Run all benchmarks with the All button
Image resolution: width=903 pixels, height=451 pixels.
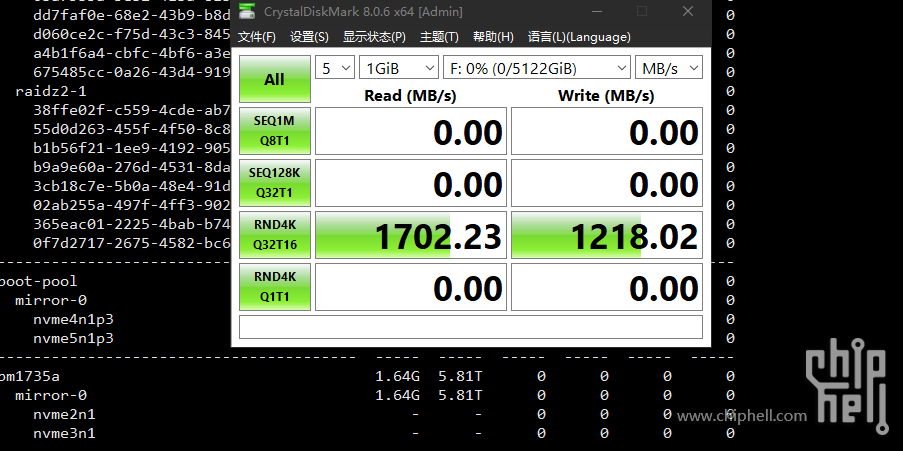tap(275, 79)
